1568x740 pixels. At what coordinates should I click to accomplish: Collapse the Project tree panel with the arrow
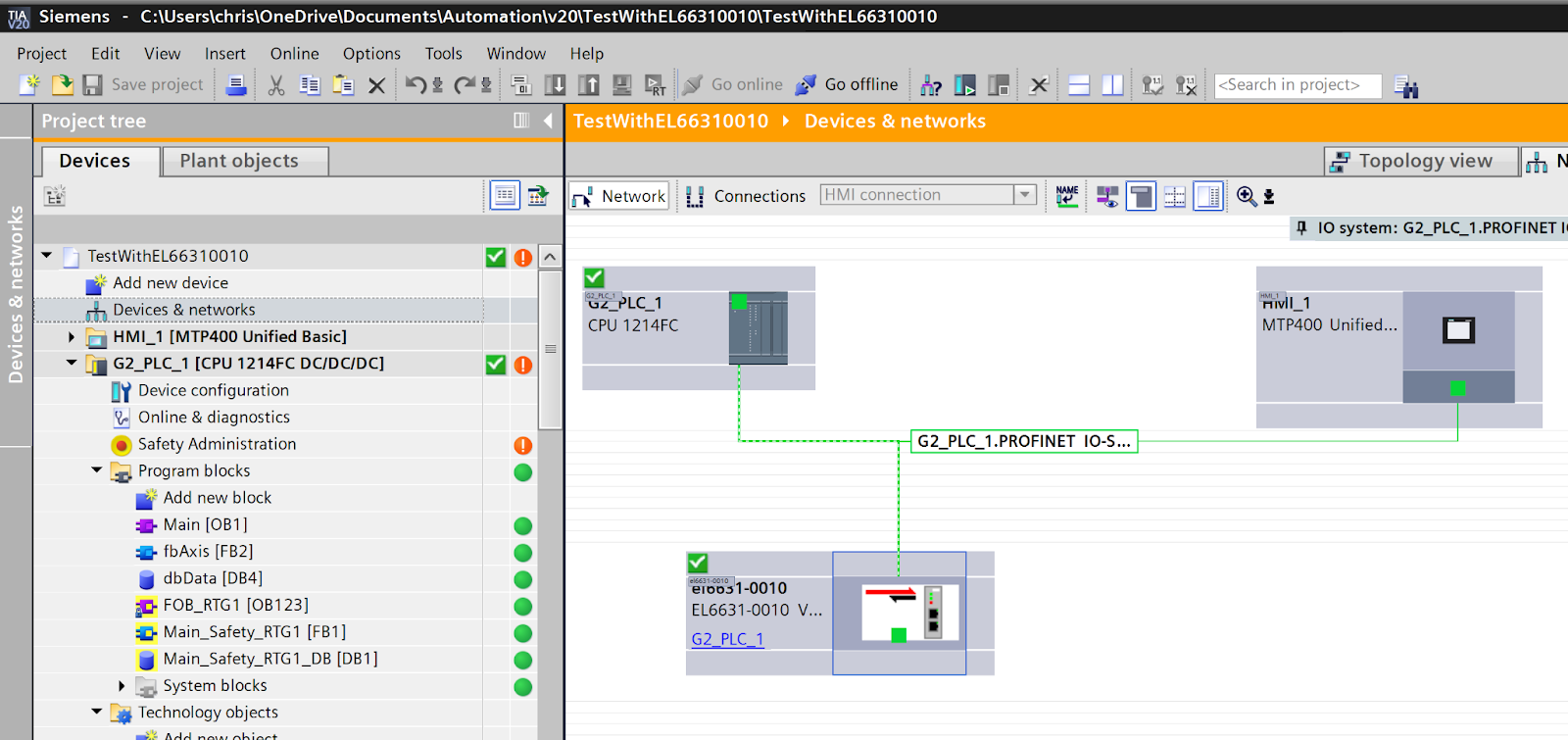(548, 121)
